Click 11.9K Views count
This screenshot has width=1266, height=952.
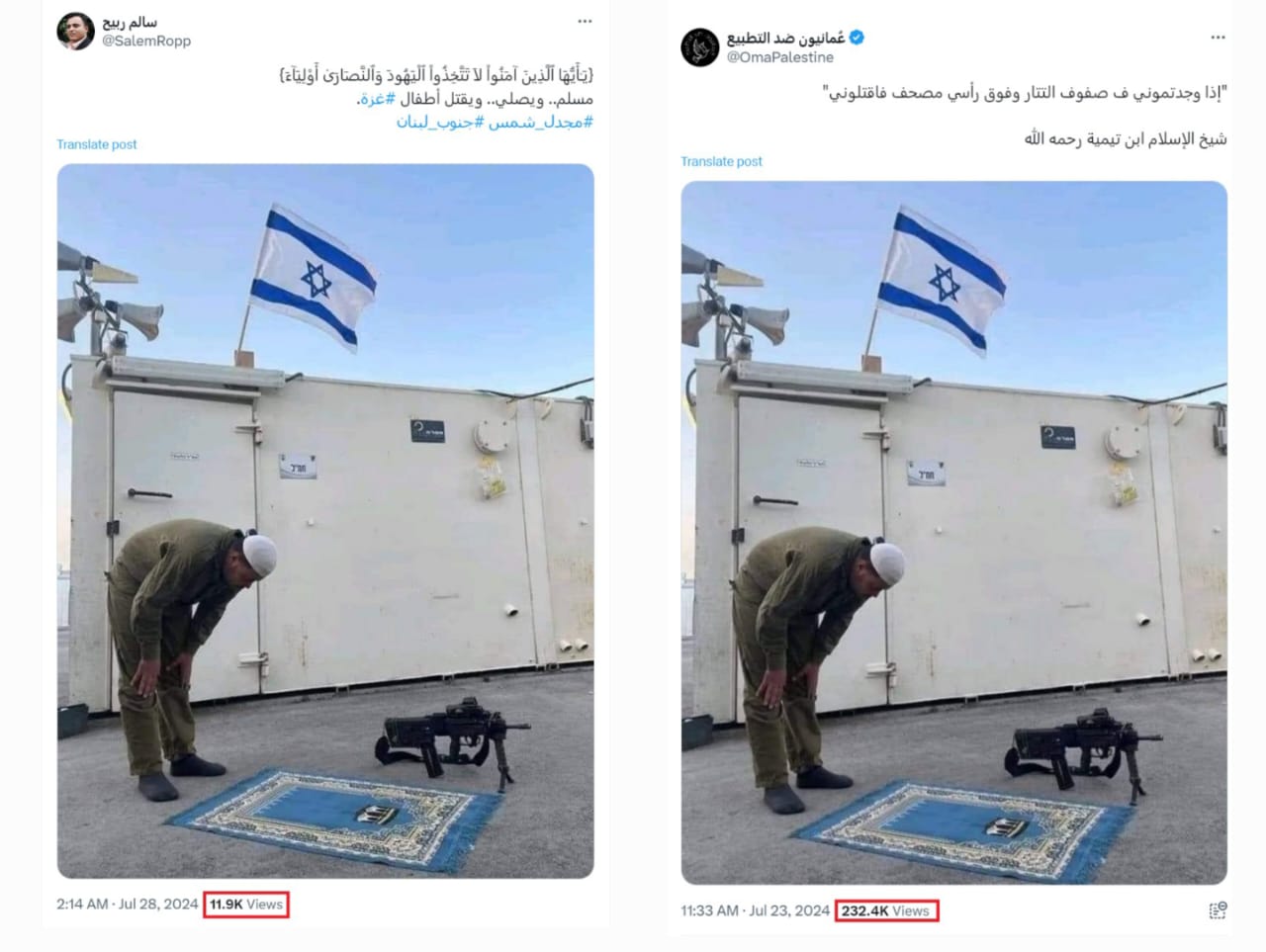[x=246, y=904]
